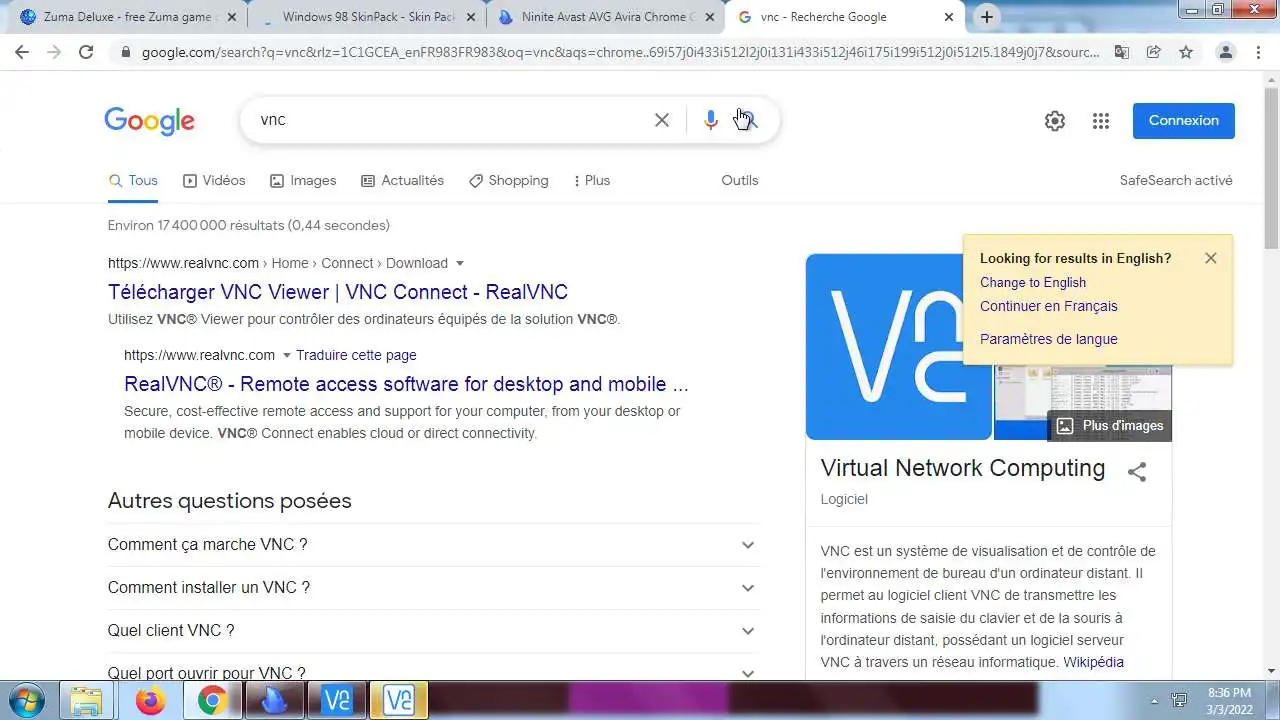1280x720 pixels.
Task: Click the taskbar clock showing 8:36 PM
Action: pos(1229,700)
